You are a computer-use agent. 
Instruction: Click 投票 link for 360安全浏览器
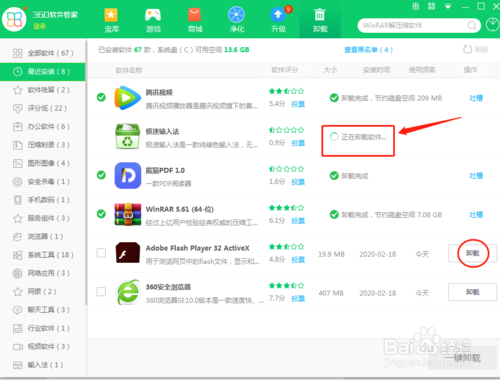pos(298,298)
